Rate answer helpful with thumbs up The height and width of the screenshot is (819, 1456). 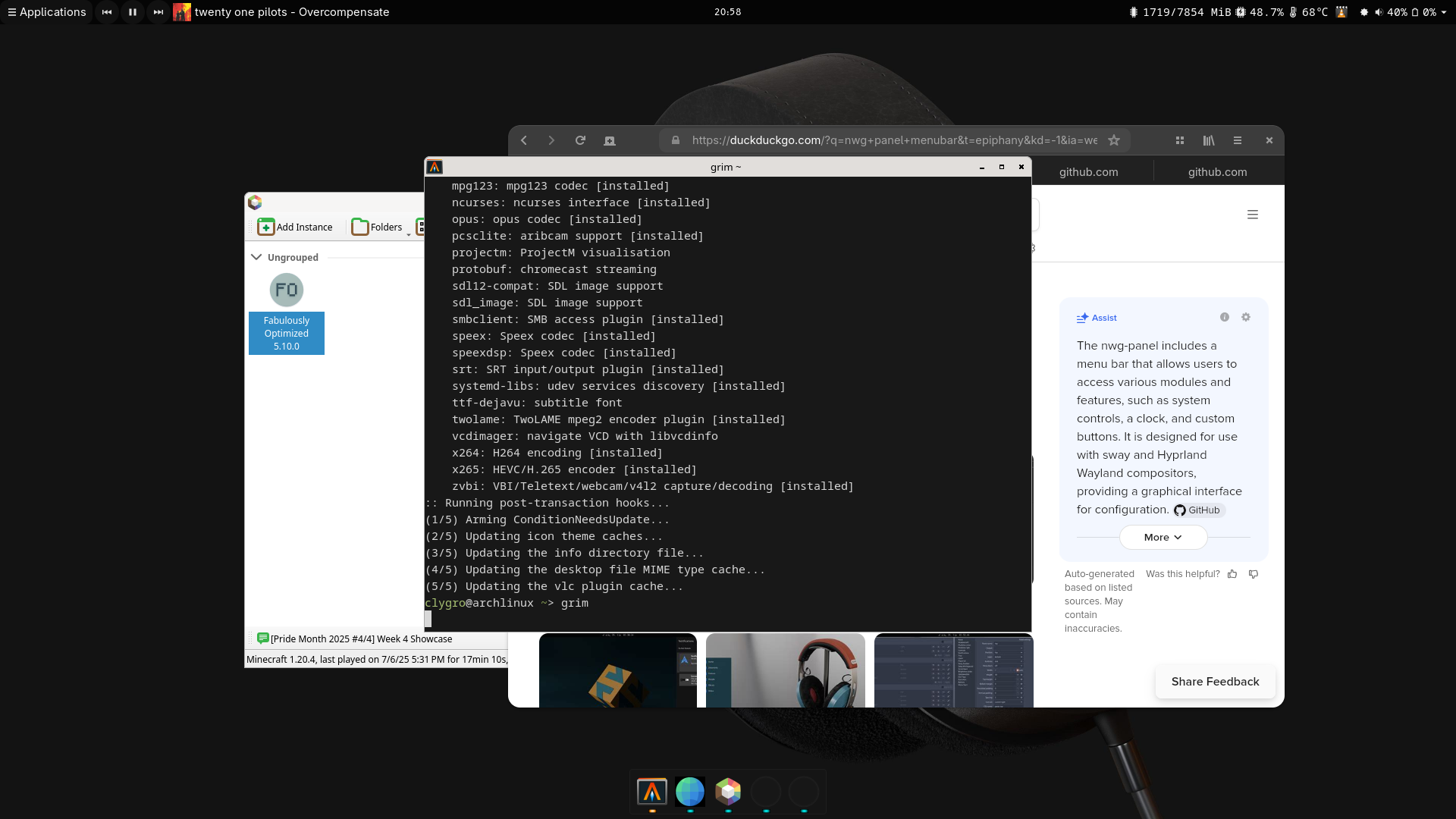click(1232, 574)
